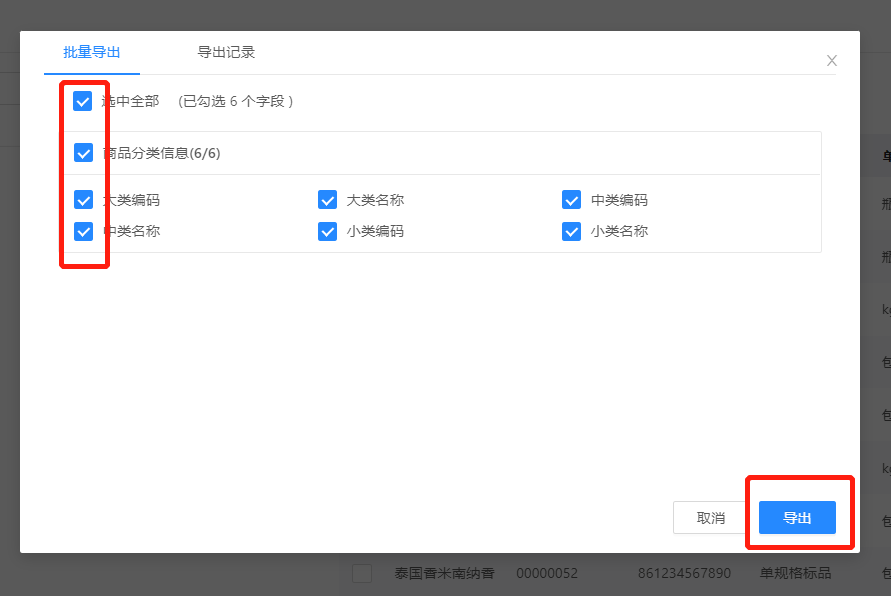Click the 已勾选 6 个字段 summary text
The image size is (891, 596).
(x=235, y=102)
